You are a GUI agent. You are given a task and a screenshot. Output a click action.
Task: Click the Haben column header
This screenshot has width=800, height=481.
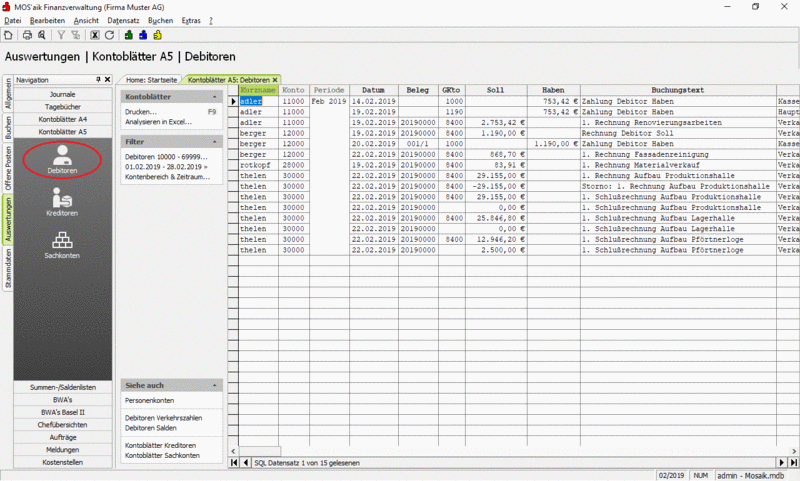(553, 90)
